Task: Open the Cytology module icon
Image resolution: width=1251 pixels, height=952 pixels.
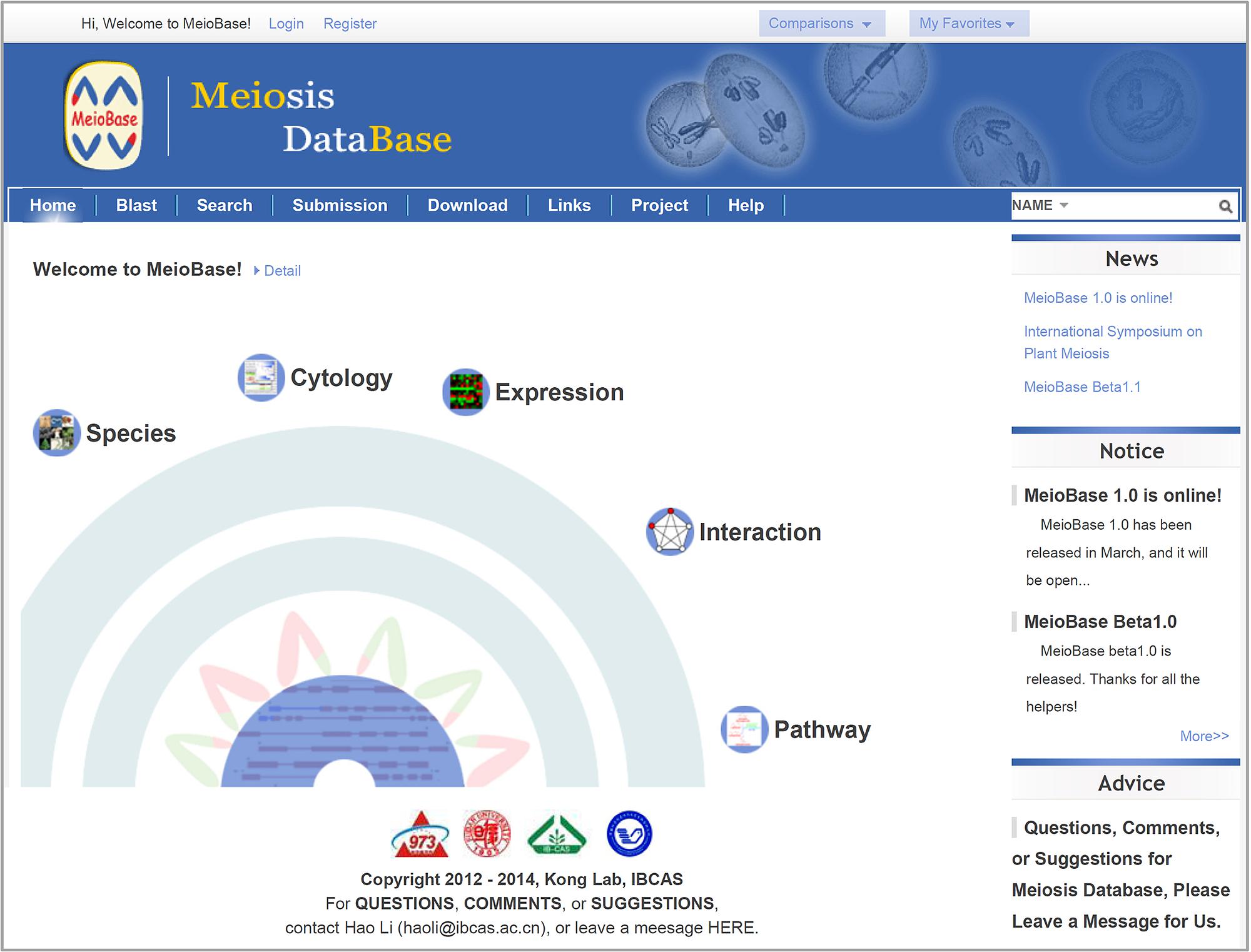Action: tap(261, 377)
